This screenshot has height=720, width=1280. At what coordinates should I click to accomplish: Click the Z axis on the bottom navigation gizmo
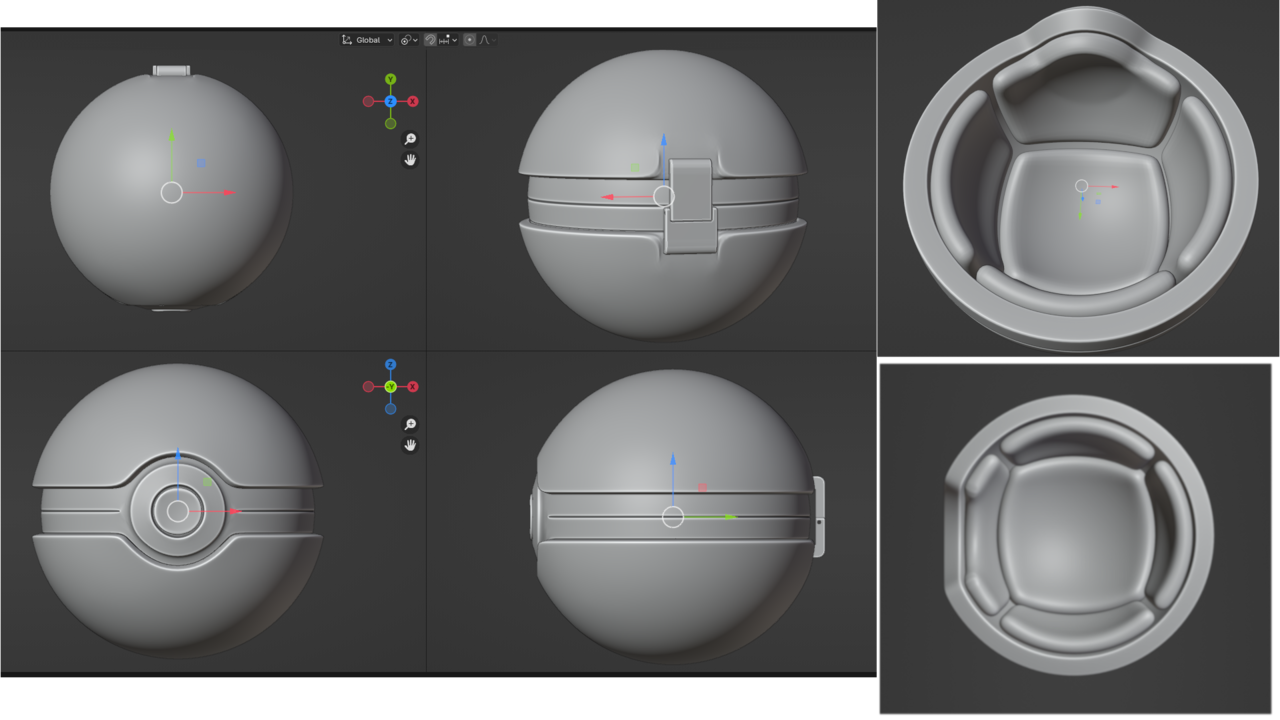[391, 364]
